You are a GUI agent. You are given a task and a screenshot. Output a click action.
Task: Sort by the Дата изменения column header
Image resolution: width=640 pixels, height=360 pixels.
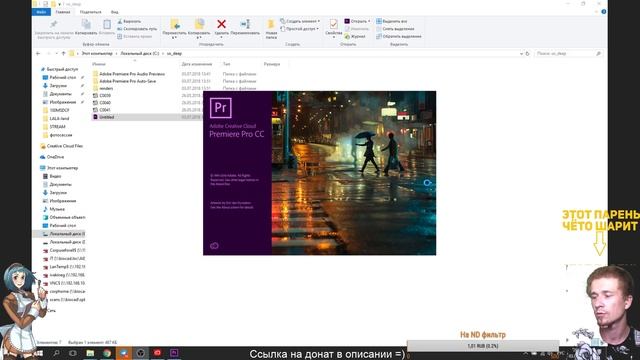coord(197,64)
